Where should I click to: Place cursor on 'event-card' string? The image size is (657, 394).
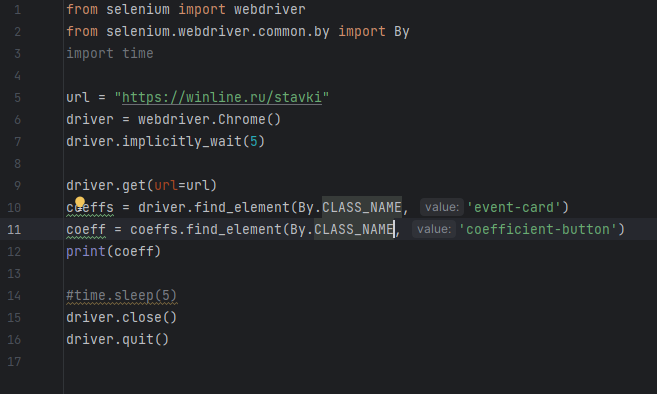click(x=513, y=207)
